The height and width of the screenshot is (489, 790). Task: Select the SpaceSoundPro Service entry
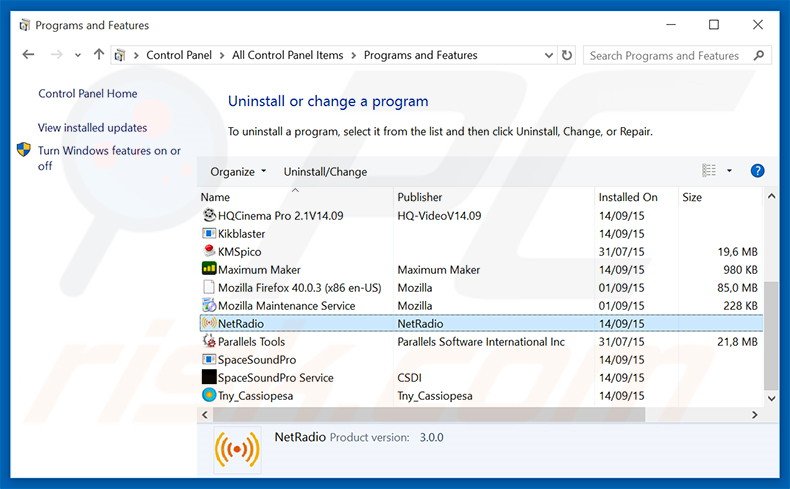[x=276, y=378]
